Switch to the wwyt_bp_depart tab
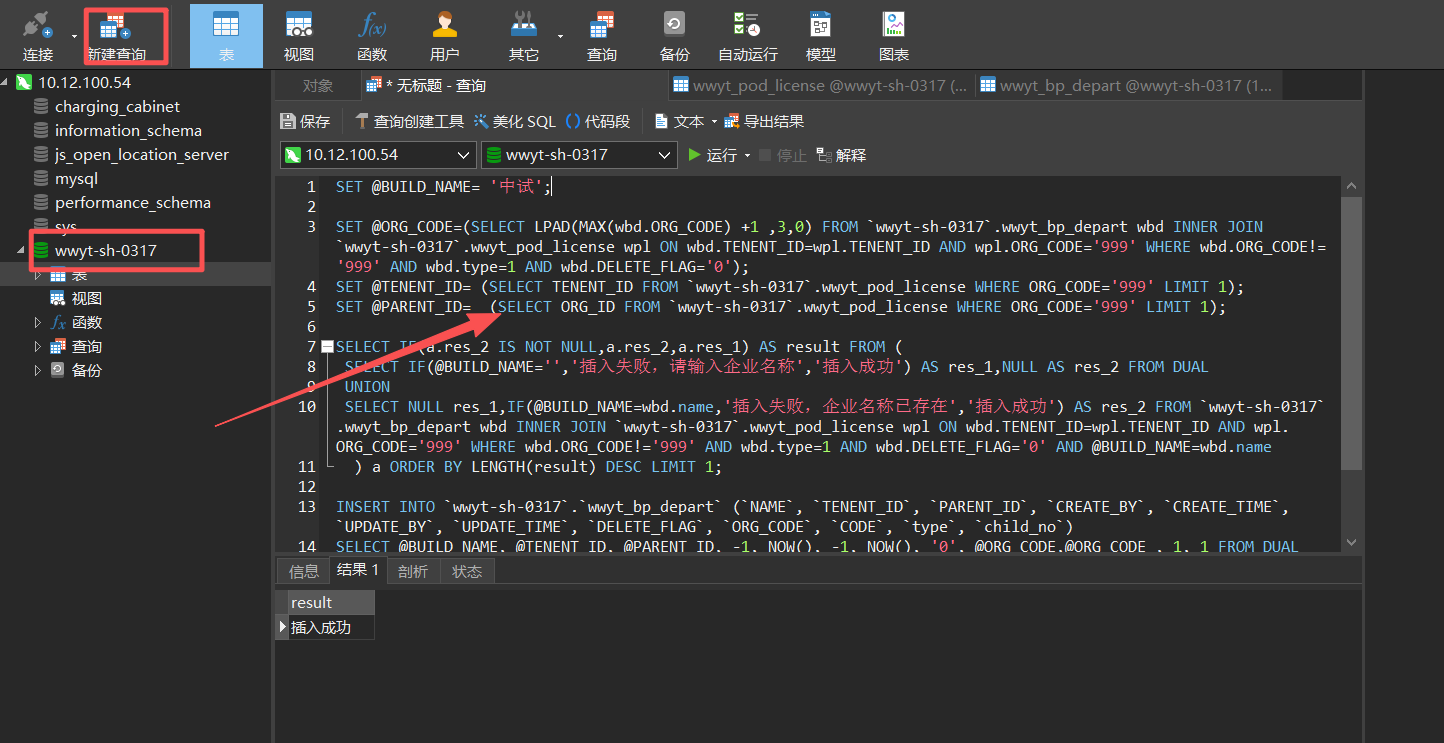The image size is (1444, 743). tap(1126, 86)
